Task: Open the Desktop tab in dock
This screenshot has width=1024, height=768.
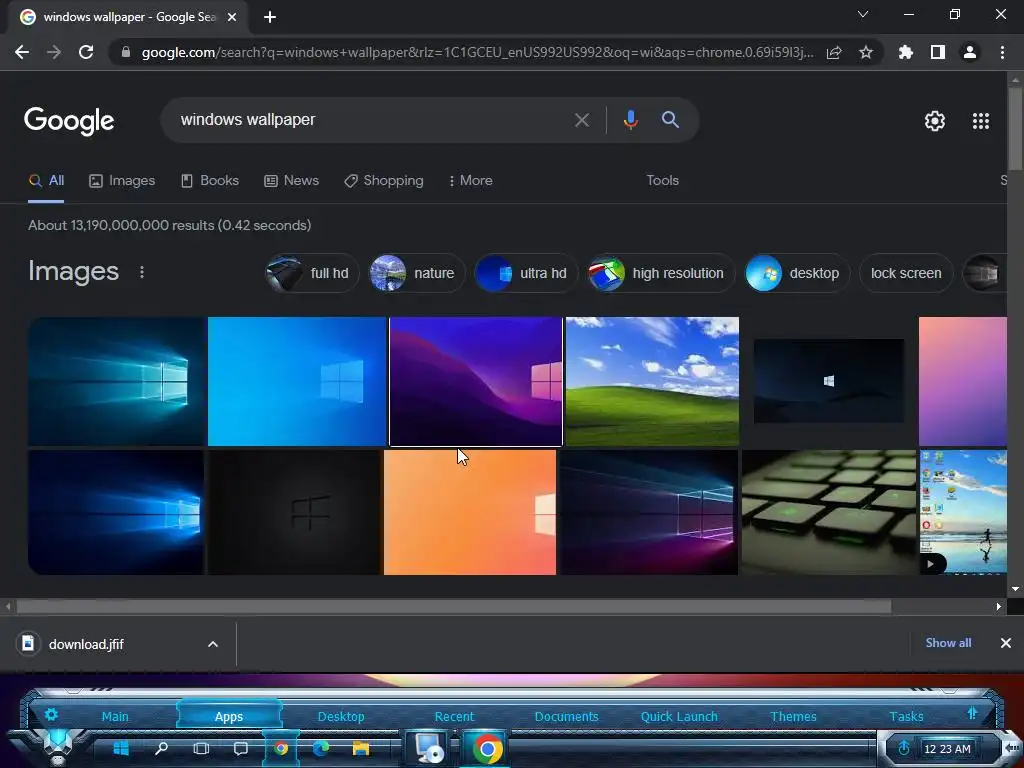Action: (x=341, y=716)
